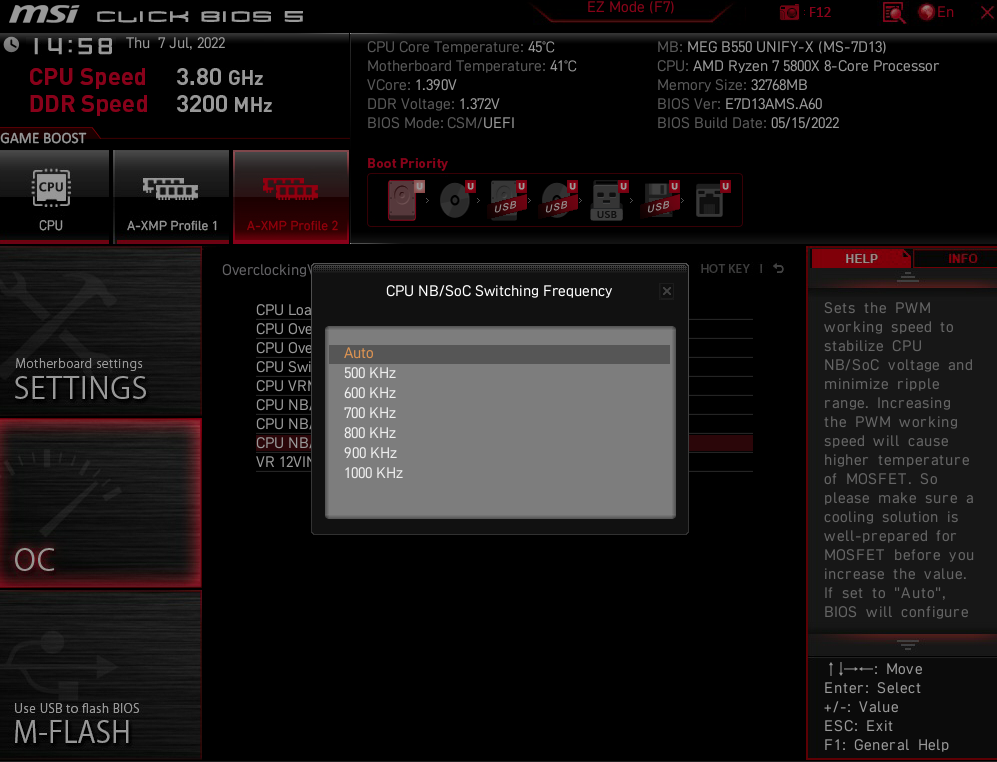
Task: Click the HOT KEY button
Action: coord(725,269)
